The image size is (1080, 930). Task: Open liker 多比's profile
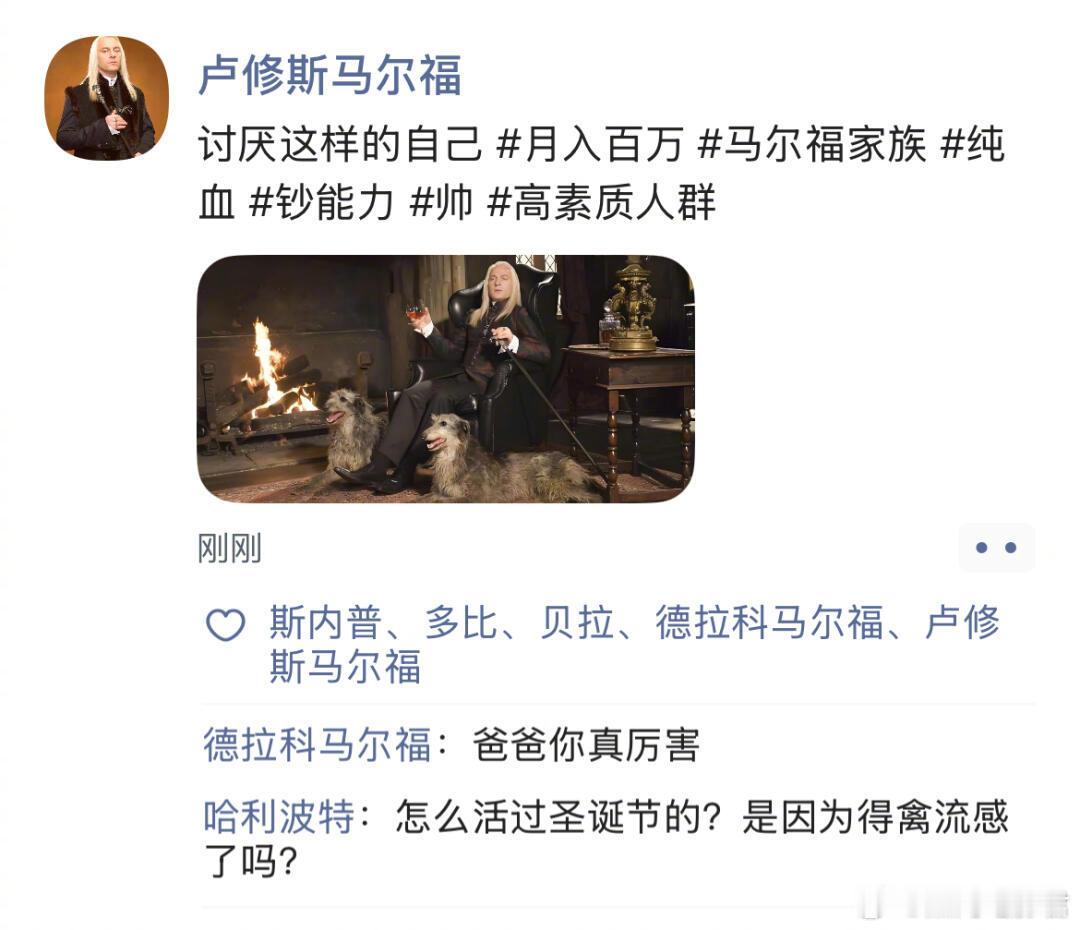tap(460, 623)
